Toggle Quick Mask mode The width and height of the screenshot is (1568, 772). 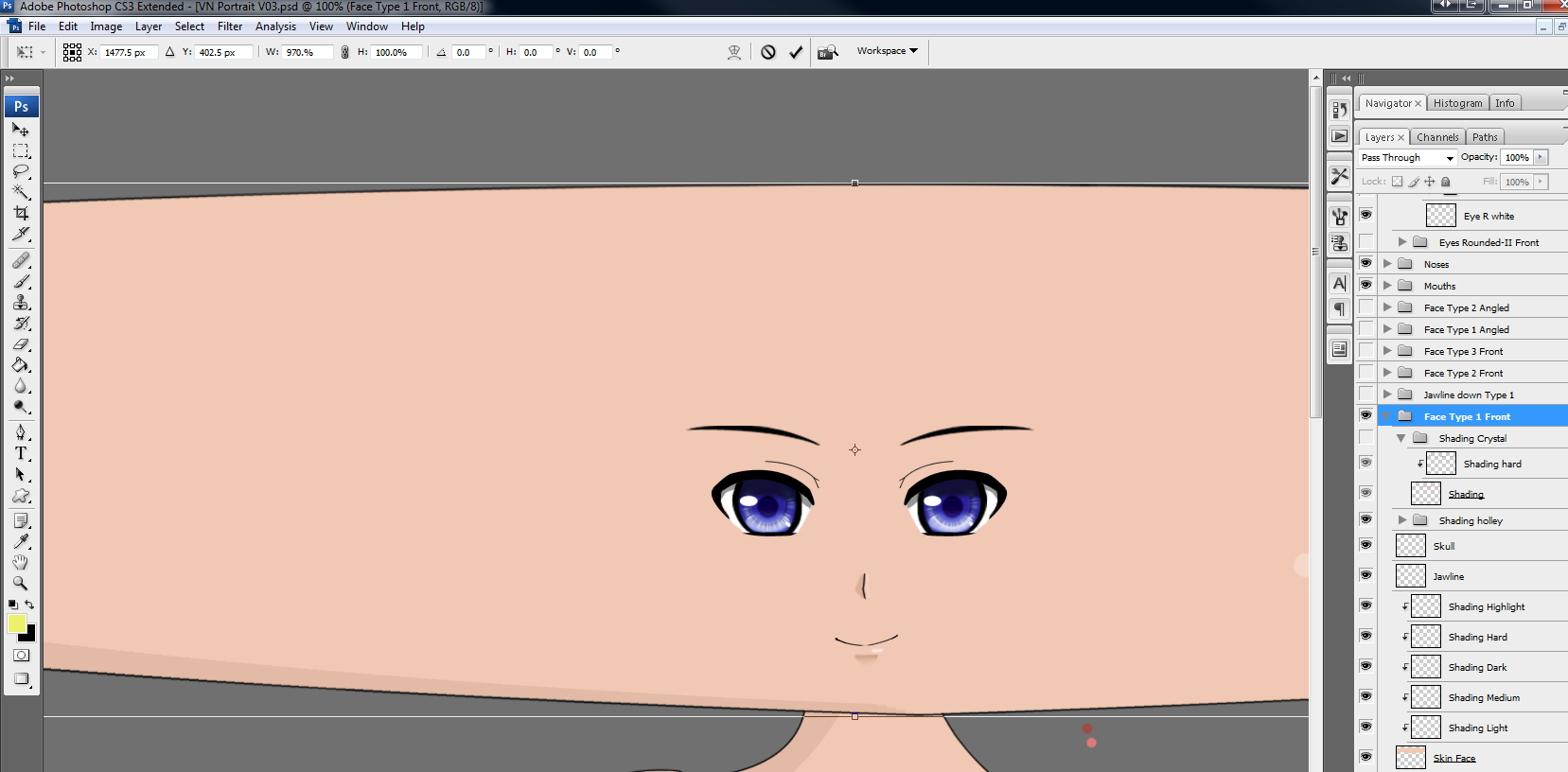point(21,656)
